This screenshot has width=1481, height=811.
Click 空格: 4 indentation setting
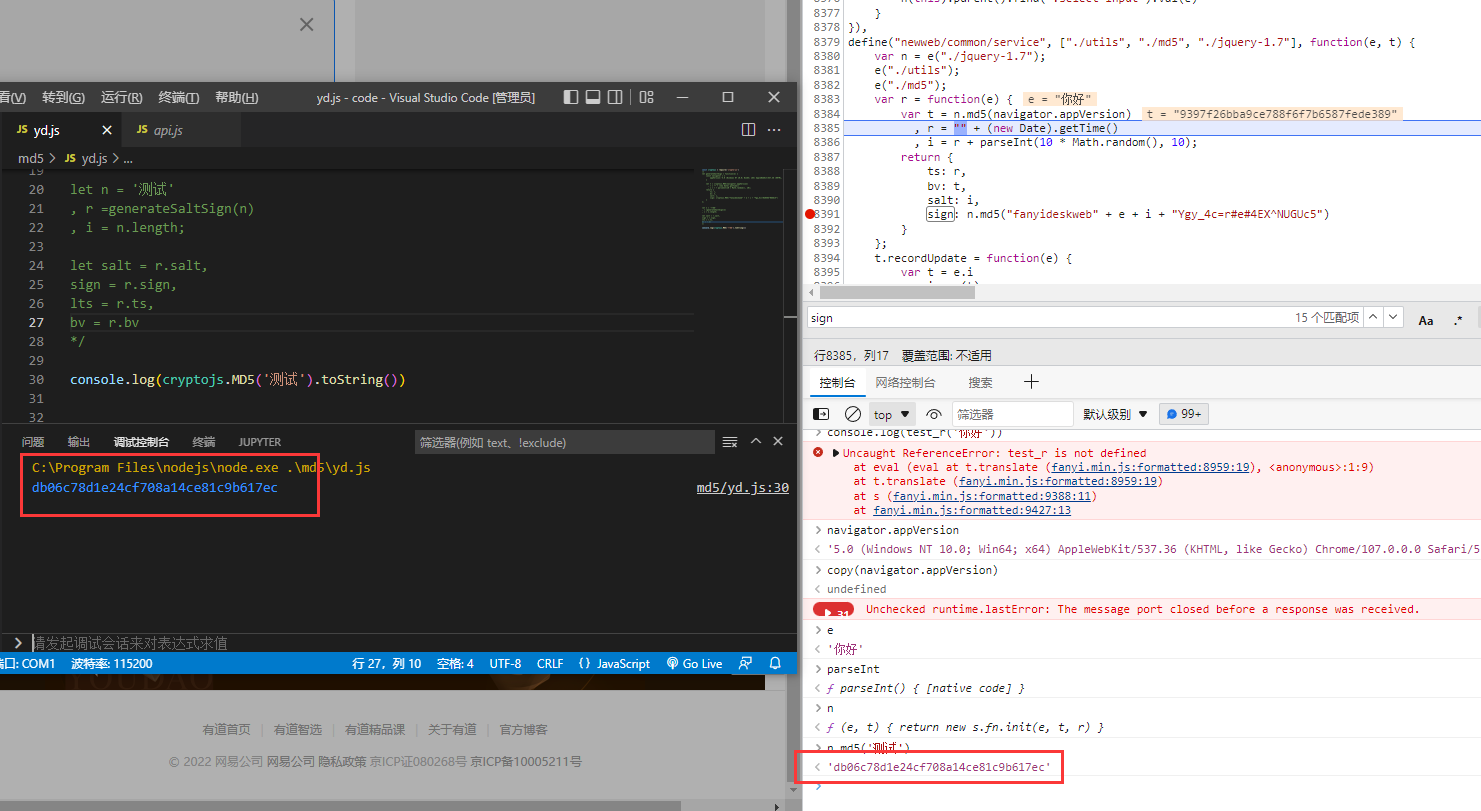pyautogui.click(x=455, y=663)
